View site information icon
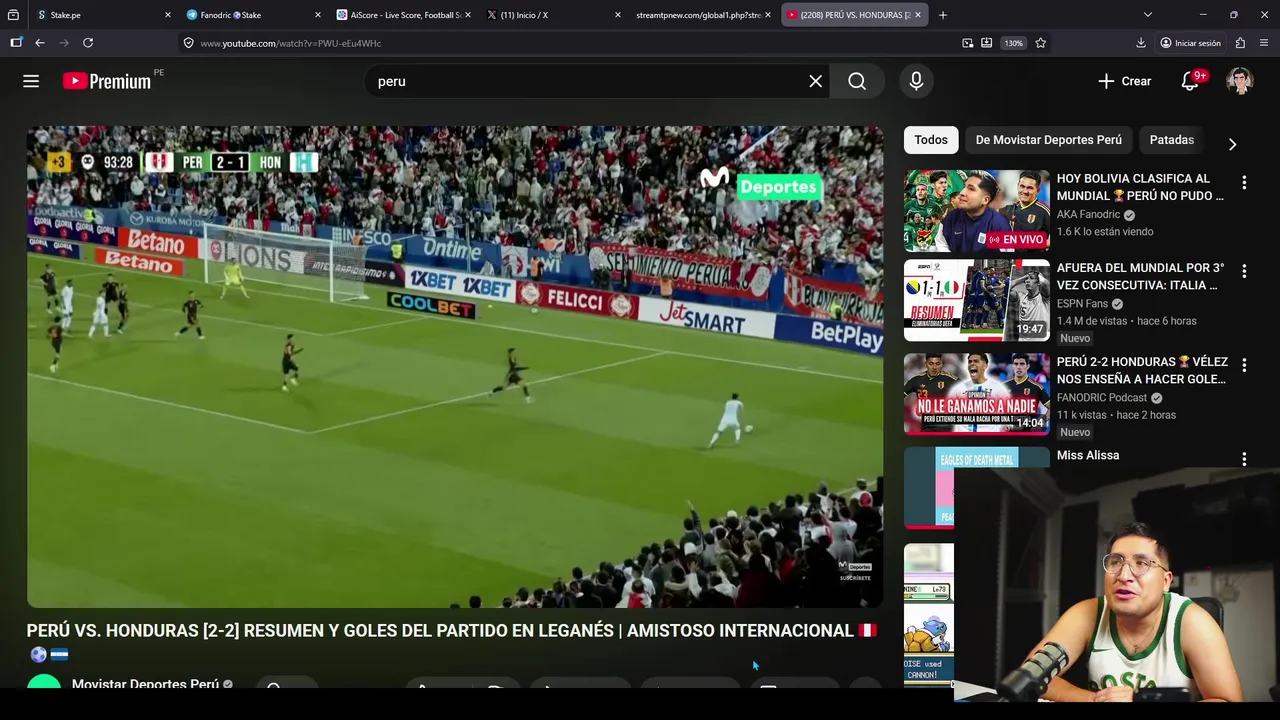 [188, 43]
